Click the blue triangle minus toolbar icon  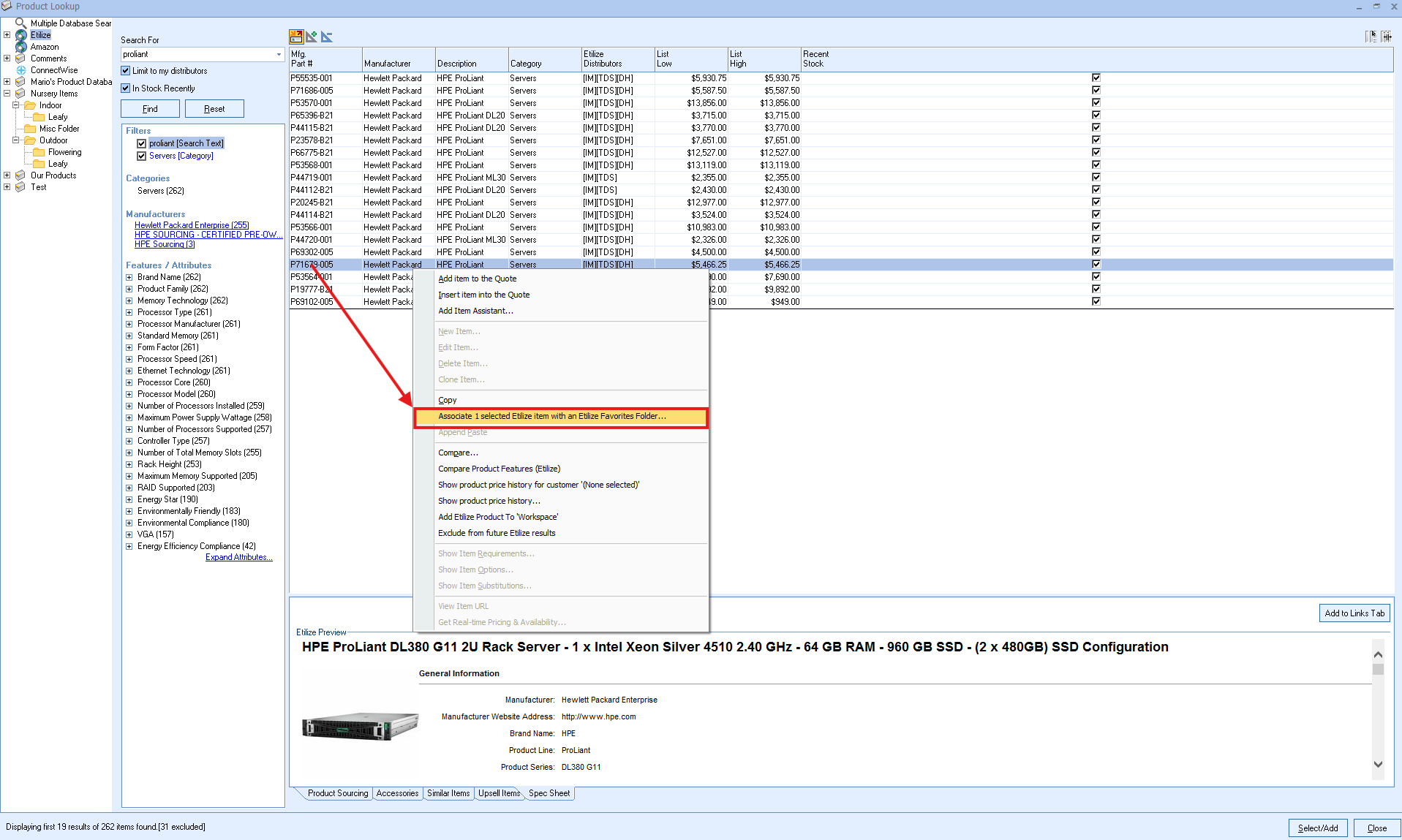coord(327,37)
